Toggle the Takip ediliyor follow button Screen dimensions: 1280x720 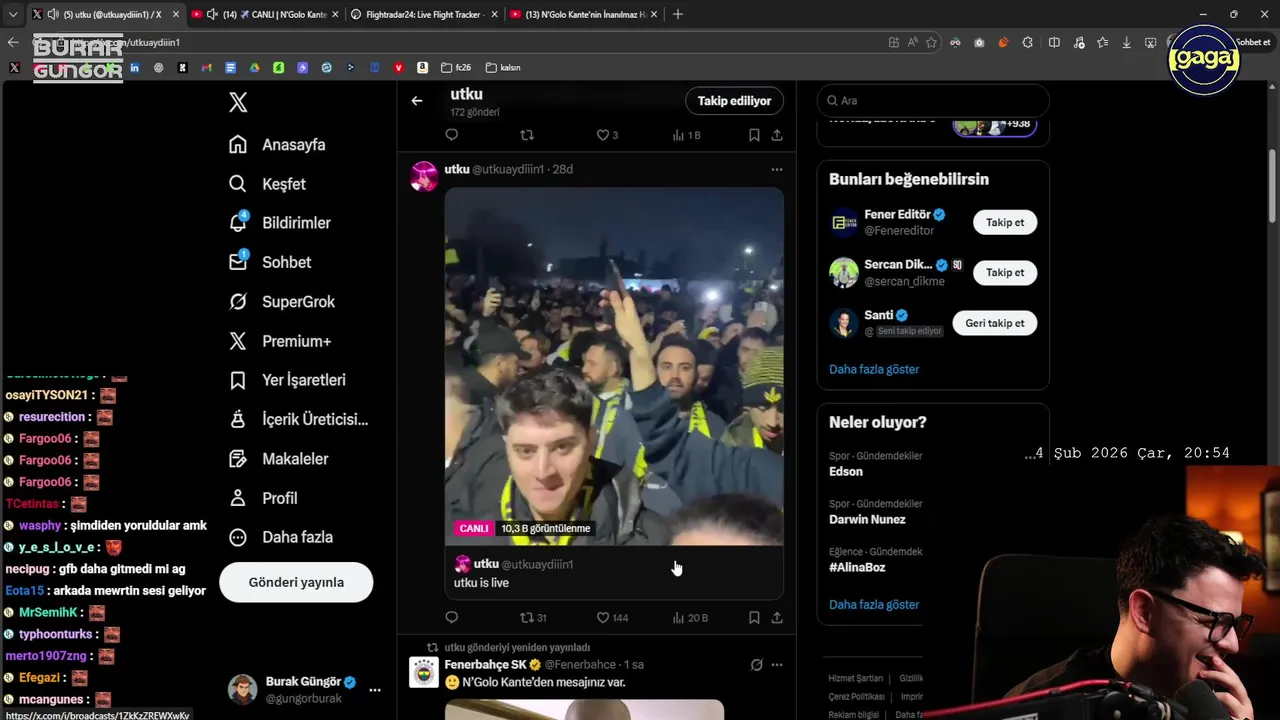pyautogui.click(x=734, y=101)
